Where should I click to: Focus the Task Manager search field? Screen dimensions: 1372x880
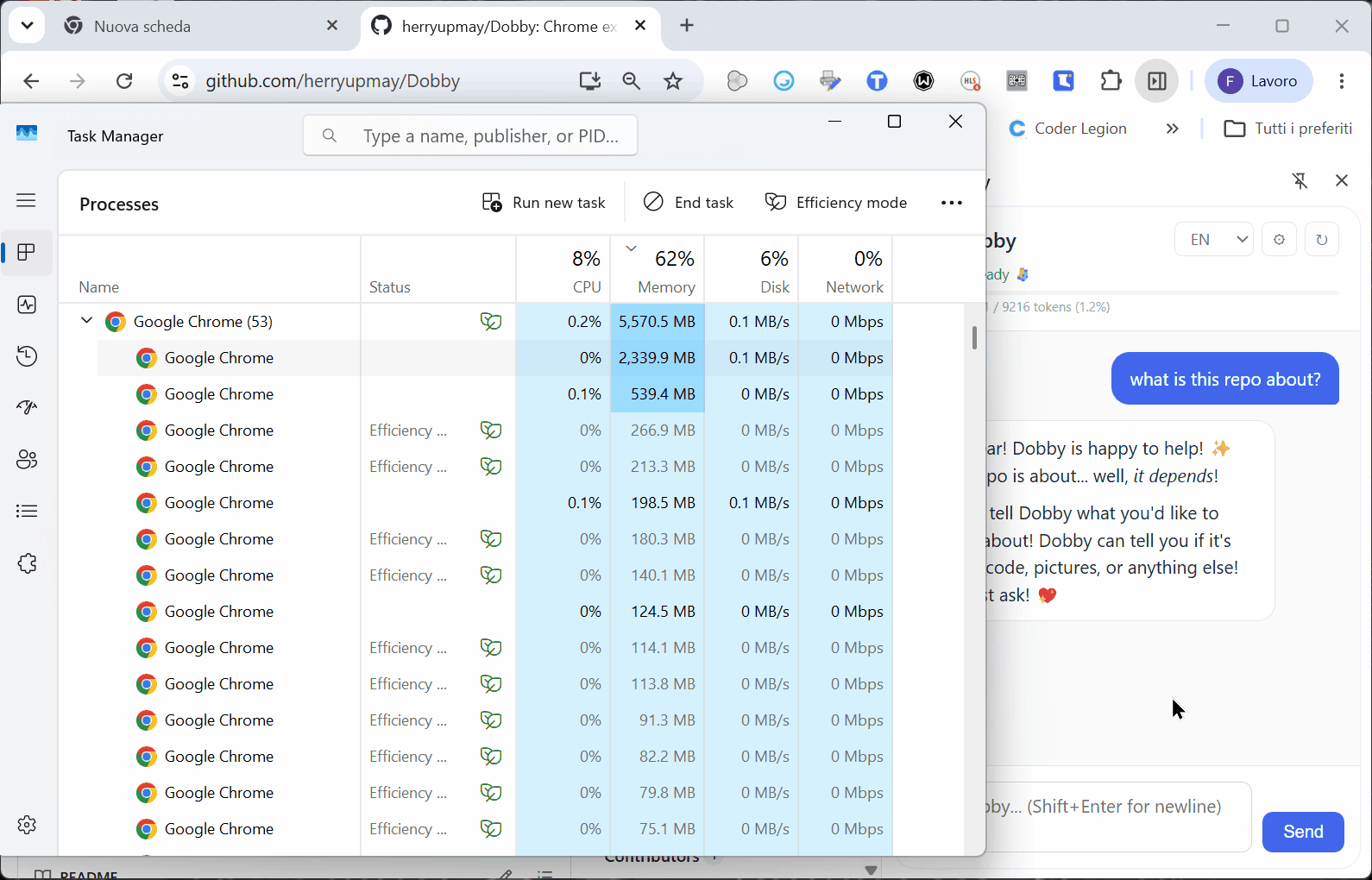(470, 135)
